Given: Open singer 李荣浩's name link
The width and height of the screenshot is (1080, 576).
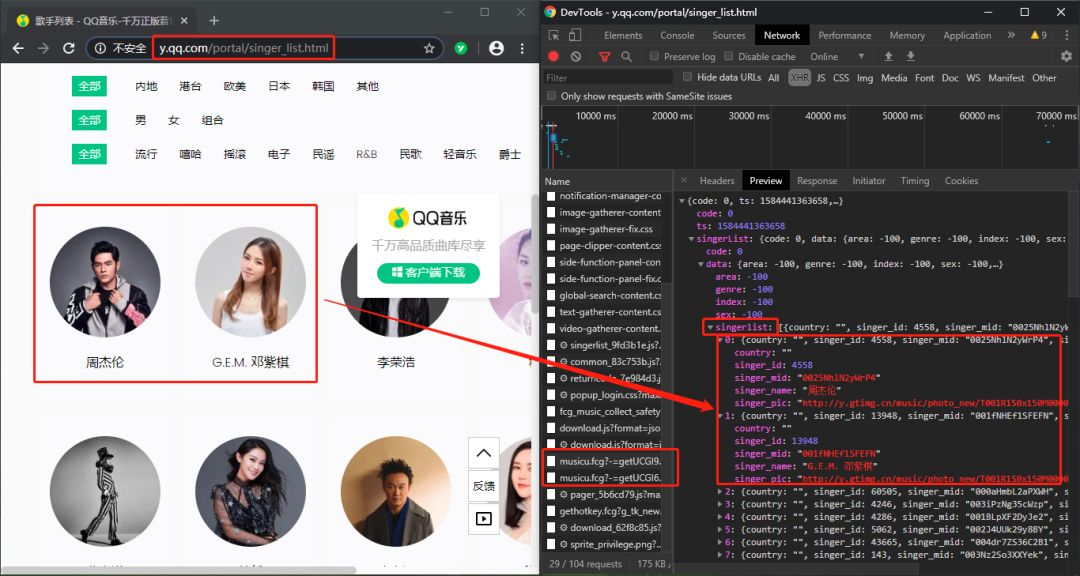Looking at the screenshot, I should tap(395, 362).
